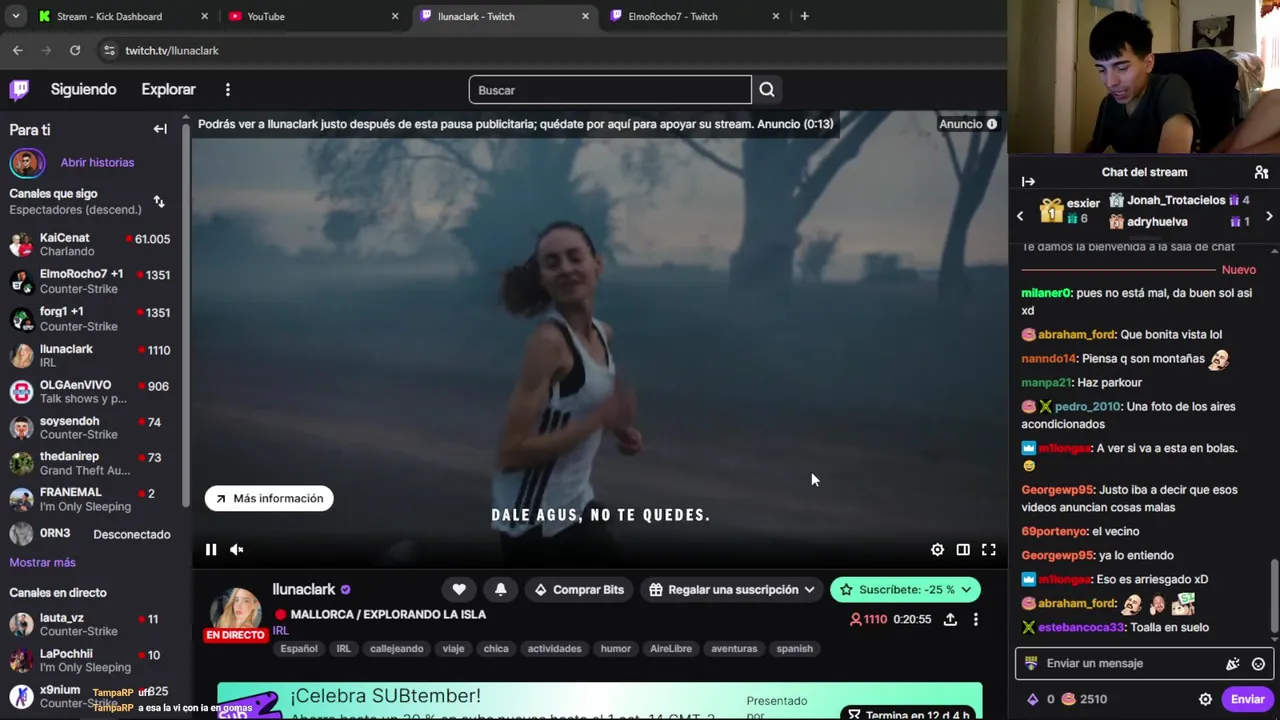
Task: Open site info icon in address bar
Action: 109,50
